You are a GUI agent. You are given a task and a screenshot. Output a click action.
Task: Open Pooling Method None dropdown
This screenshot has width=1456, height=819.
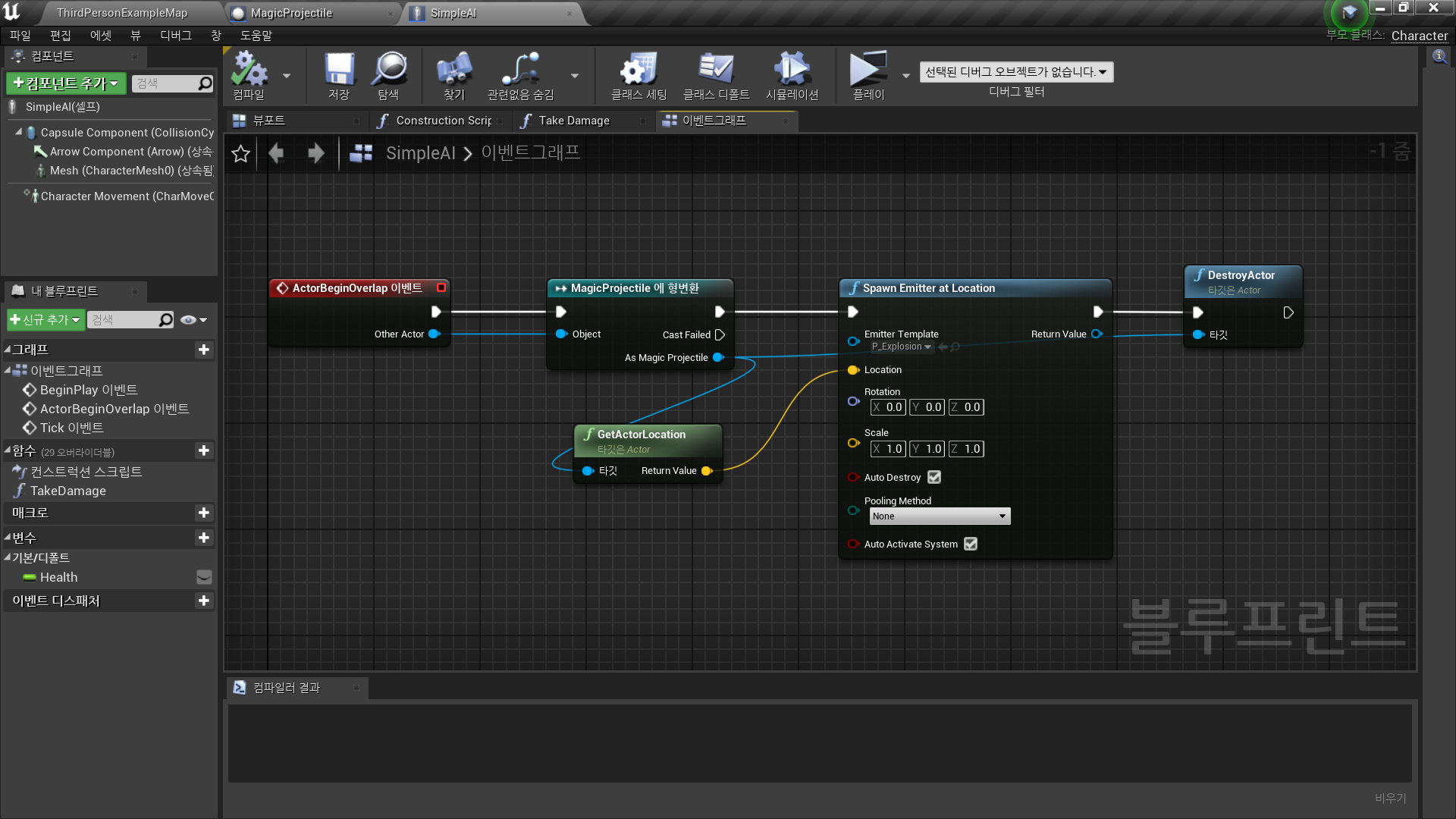(940, 516)
